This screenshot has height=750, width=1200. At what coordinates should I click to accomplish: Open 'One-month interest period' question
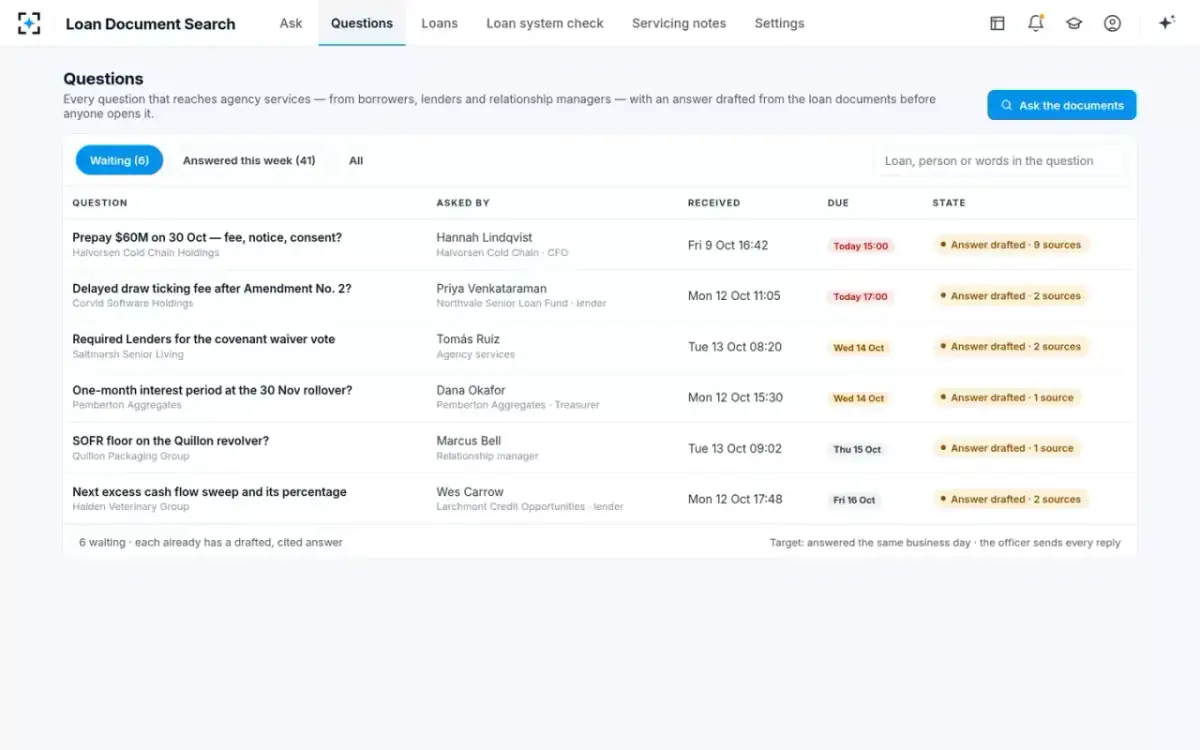click(212, 390)
